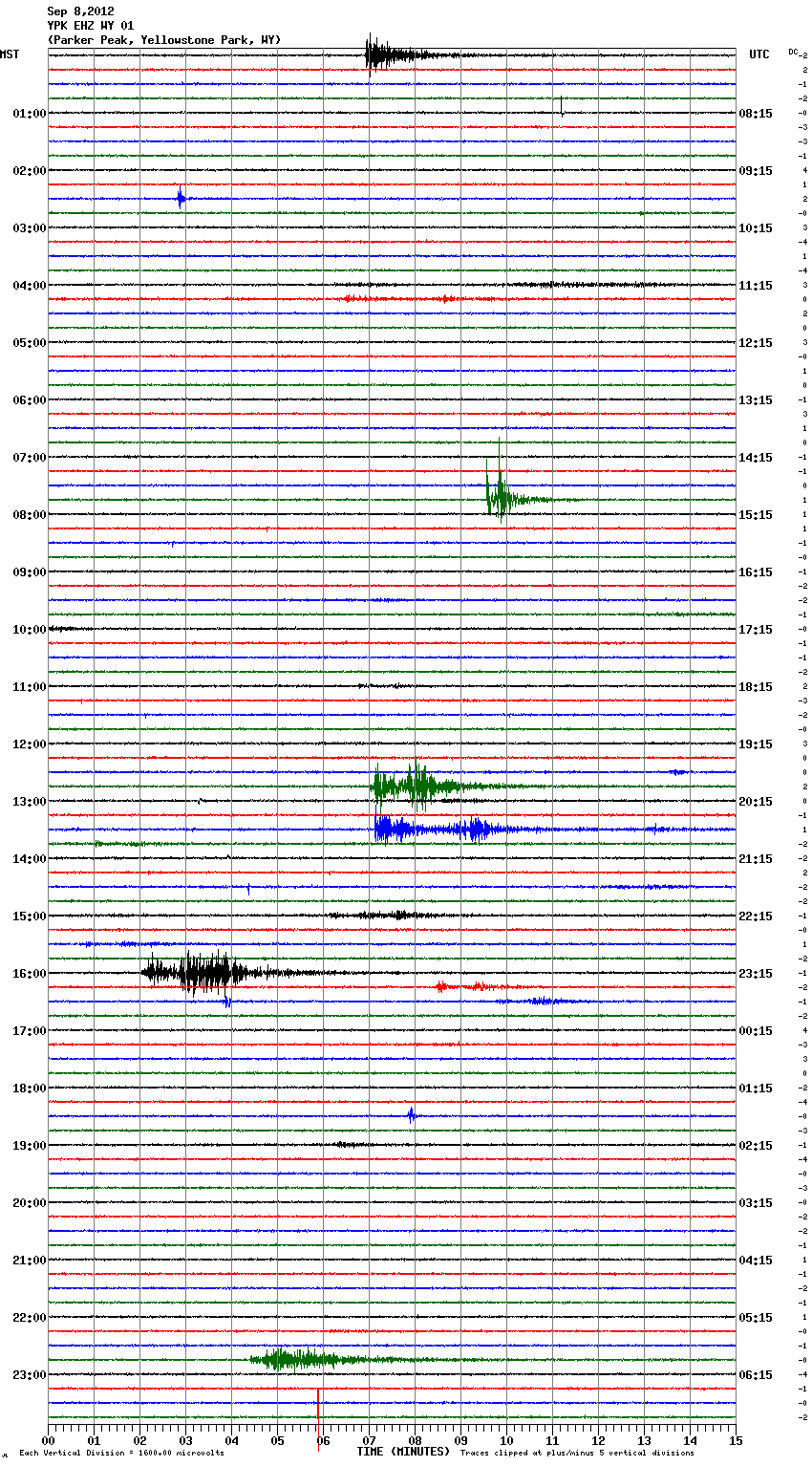This screenshot has height=1466, width=812.
Task: Click the x-axis minute tick label 15
Action: click(x=736, y=1440)
